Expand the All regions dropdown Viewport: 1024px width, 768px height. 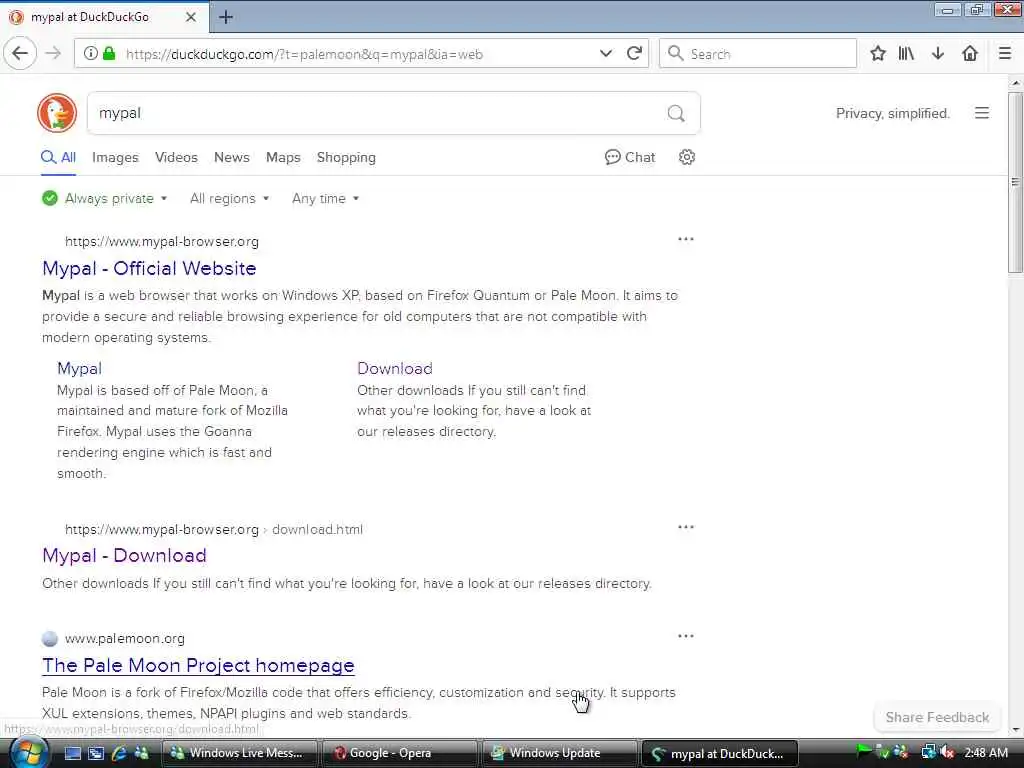(x=229, y=199)
